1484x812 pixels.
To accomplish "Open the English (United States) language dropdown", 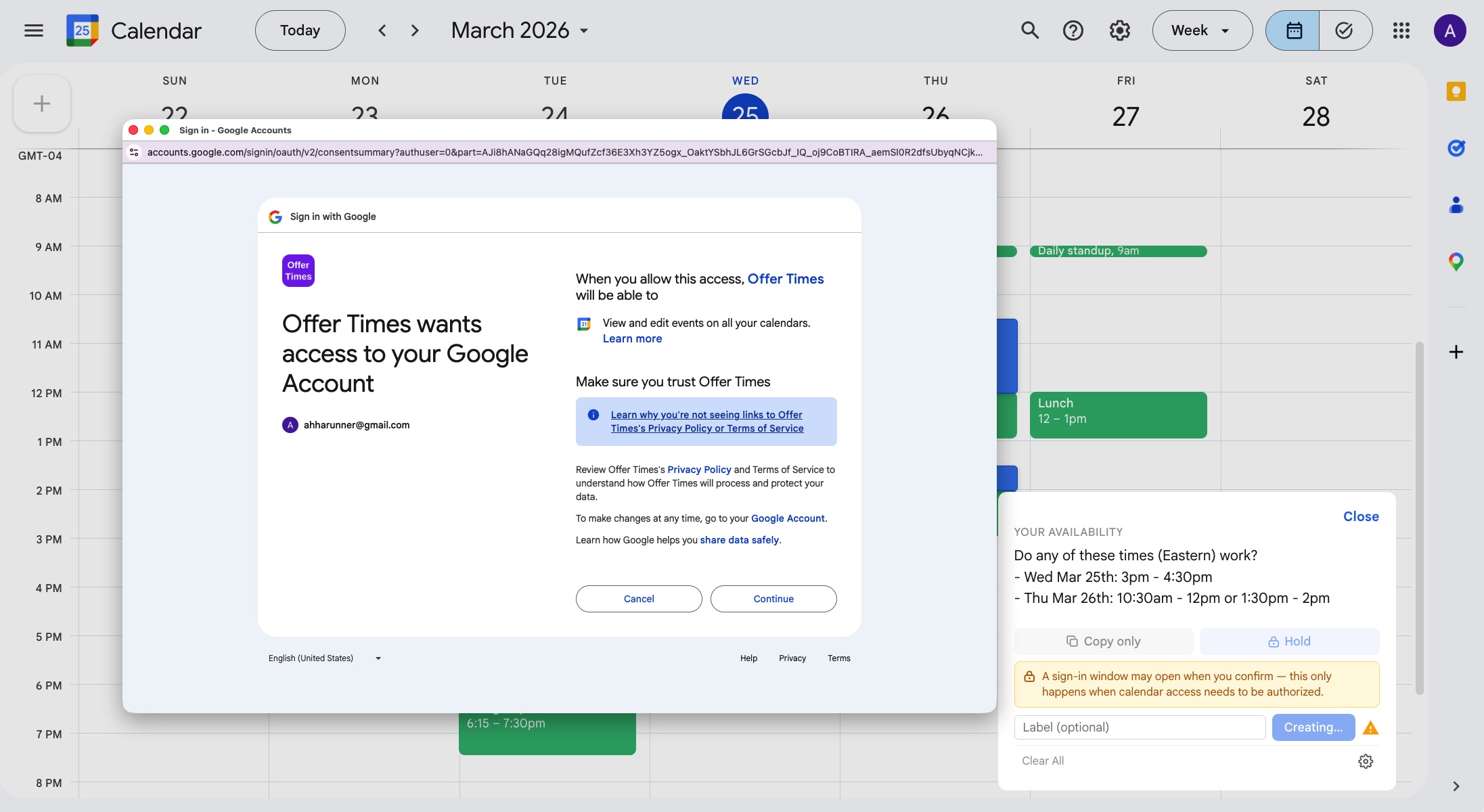I will [x=325, y=658].
